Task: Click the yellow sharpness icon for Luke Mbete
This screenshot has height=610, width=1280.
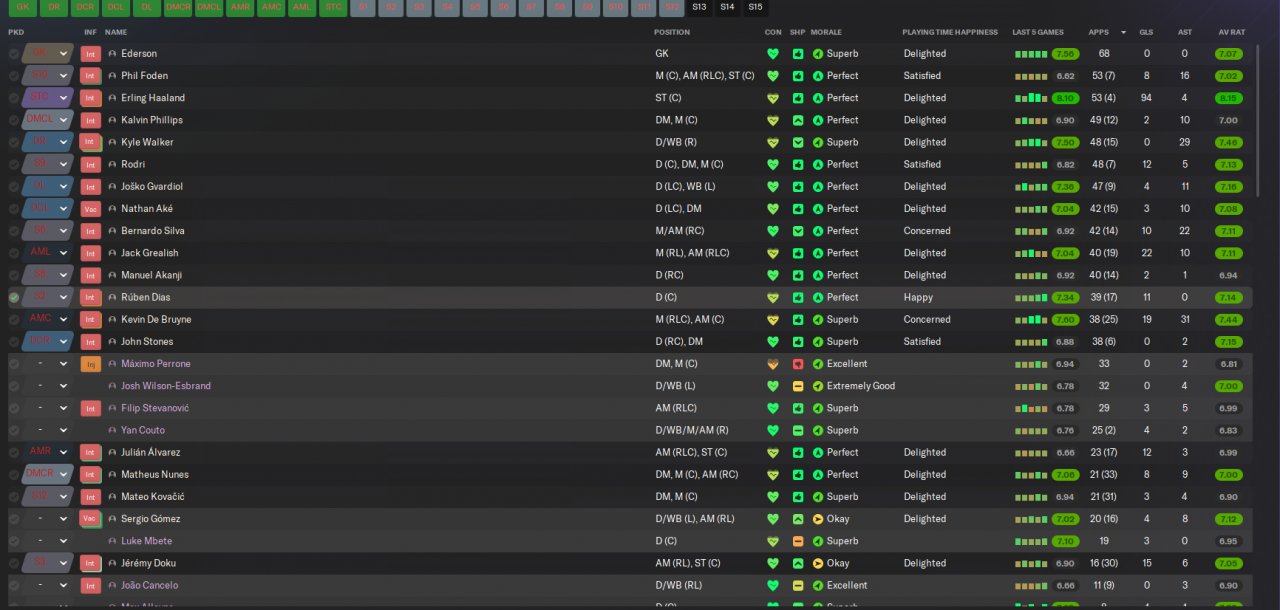Action: point(798,541)
